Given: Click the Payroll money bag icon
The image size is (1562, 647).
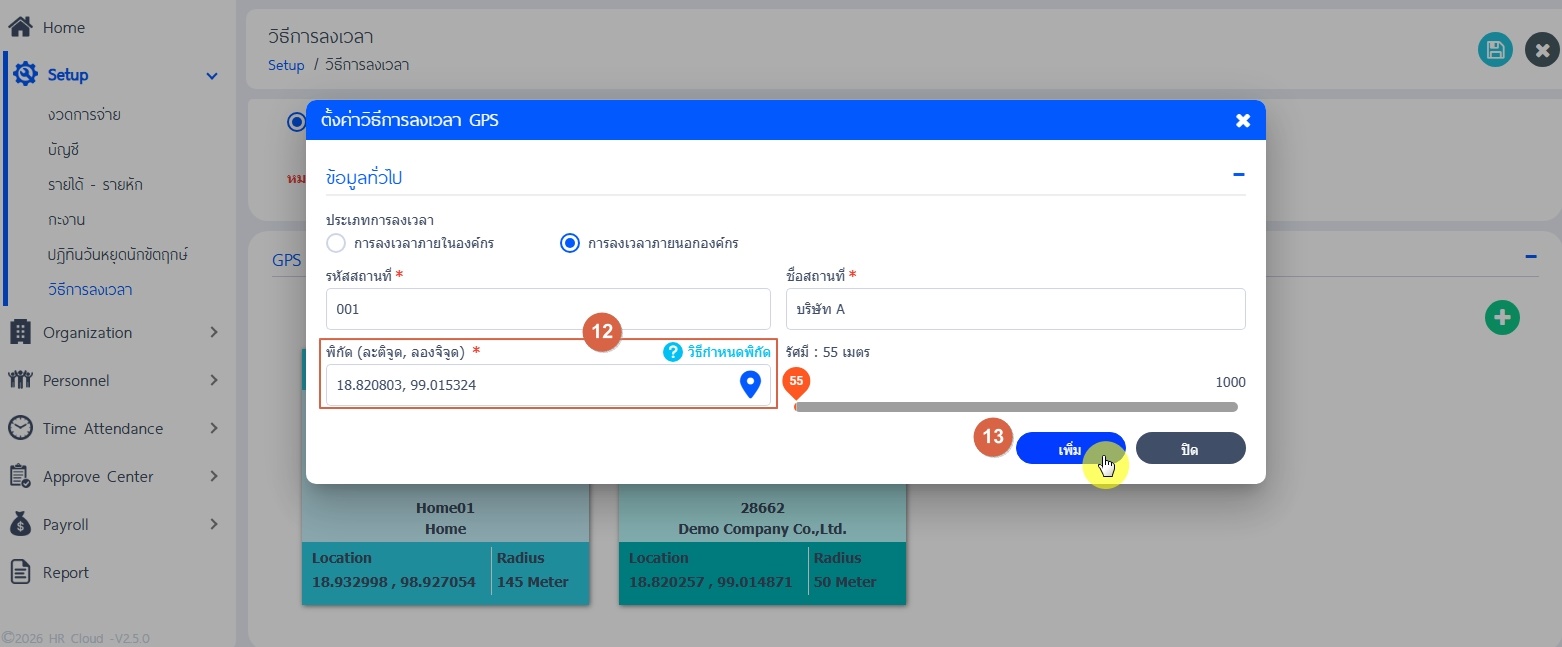Looking at the screenshot, I should 20,524.
